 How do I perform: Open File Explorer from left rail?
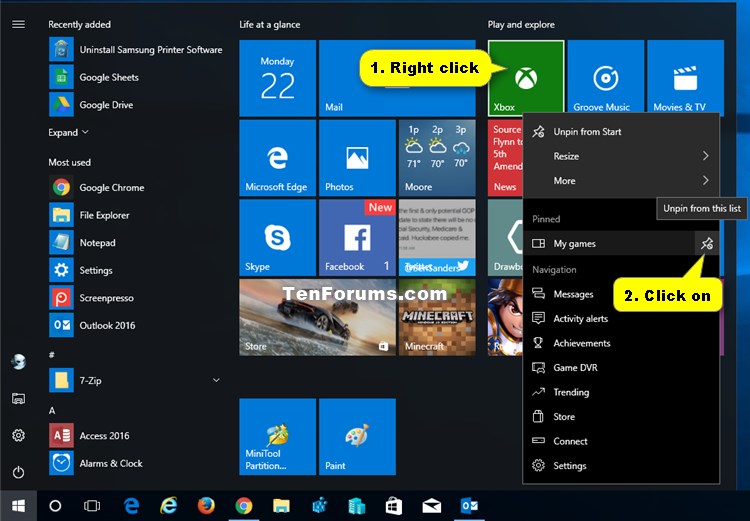19,398
